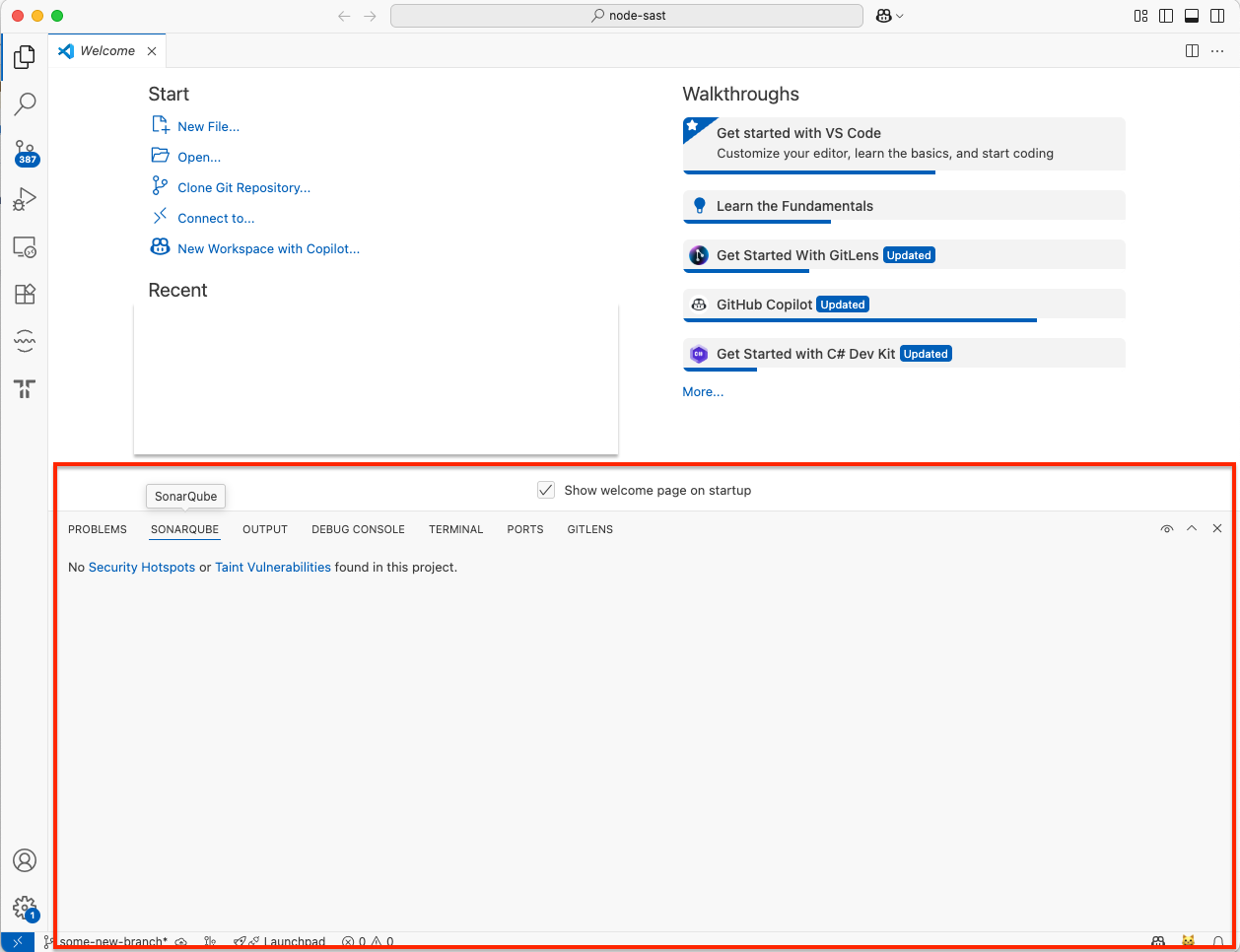This screenshot has width=1240, height=952.
Task: Toggle the eye icon in panel toolbar
Action: tap(1167, 529)
